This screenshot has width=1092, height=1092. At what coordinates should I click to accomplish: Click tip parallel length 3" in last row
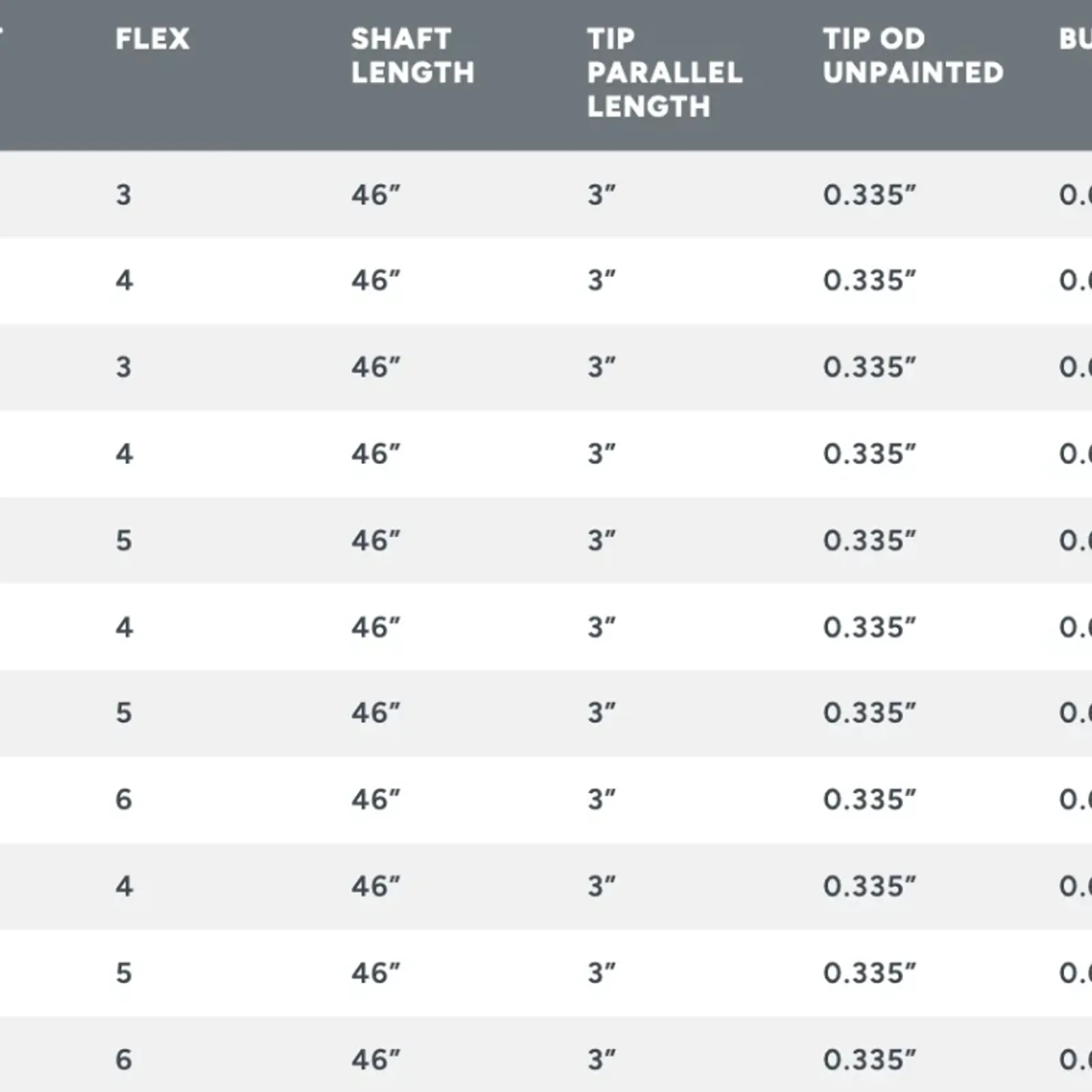pos(601,1060)
